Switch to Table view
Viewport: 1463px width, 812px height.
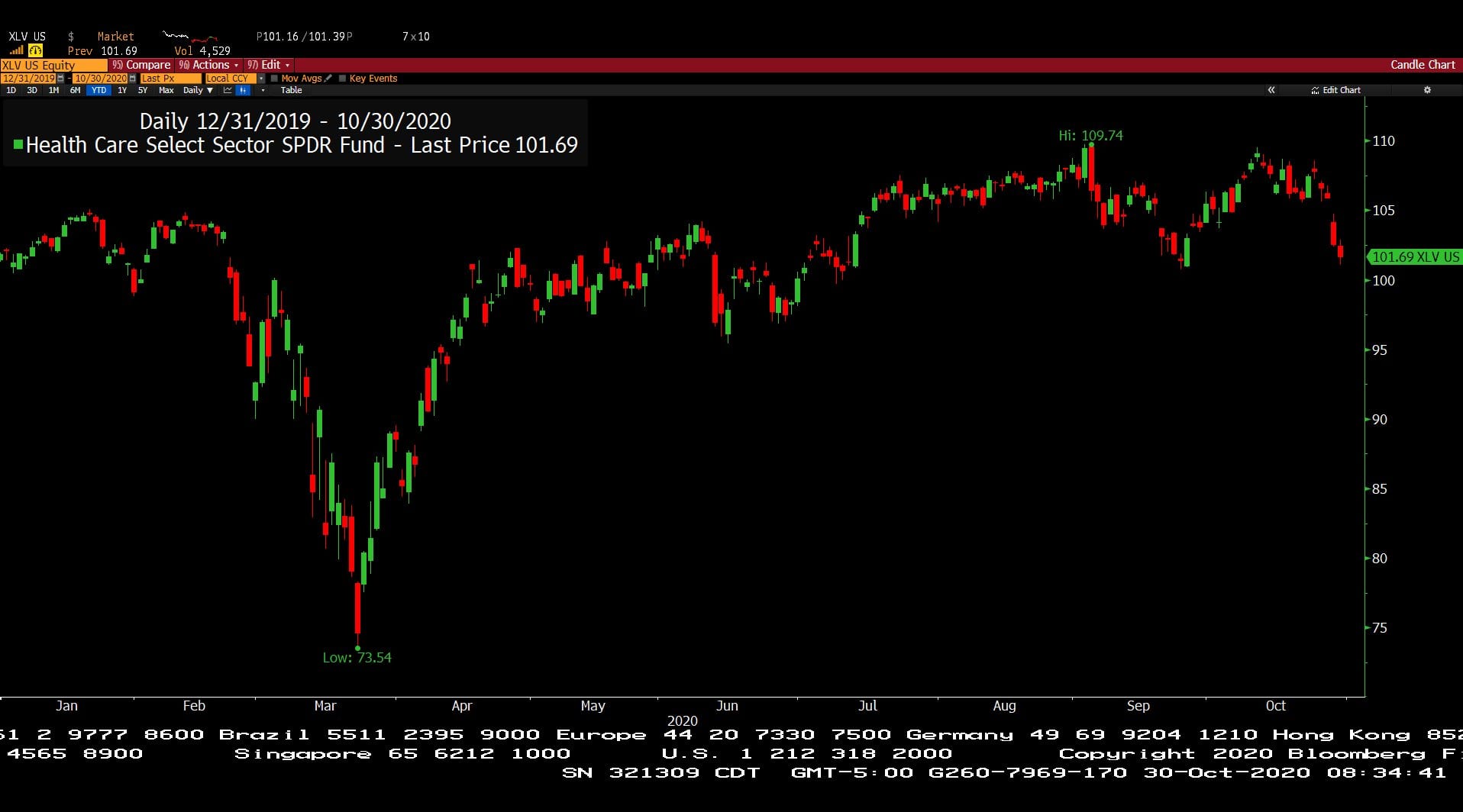point(291,90)
